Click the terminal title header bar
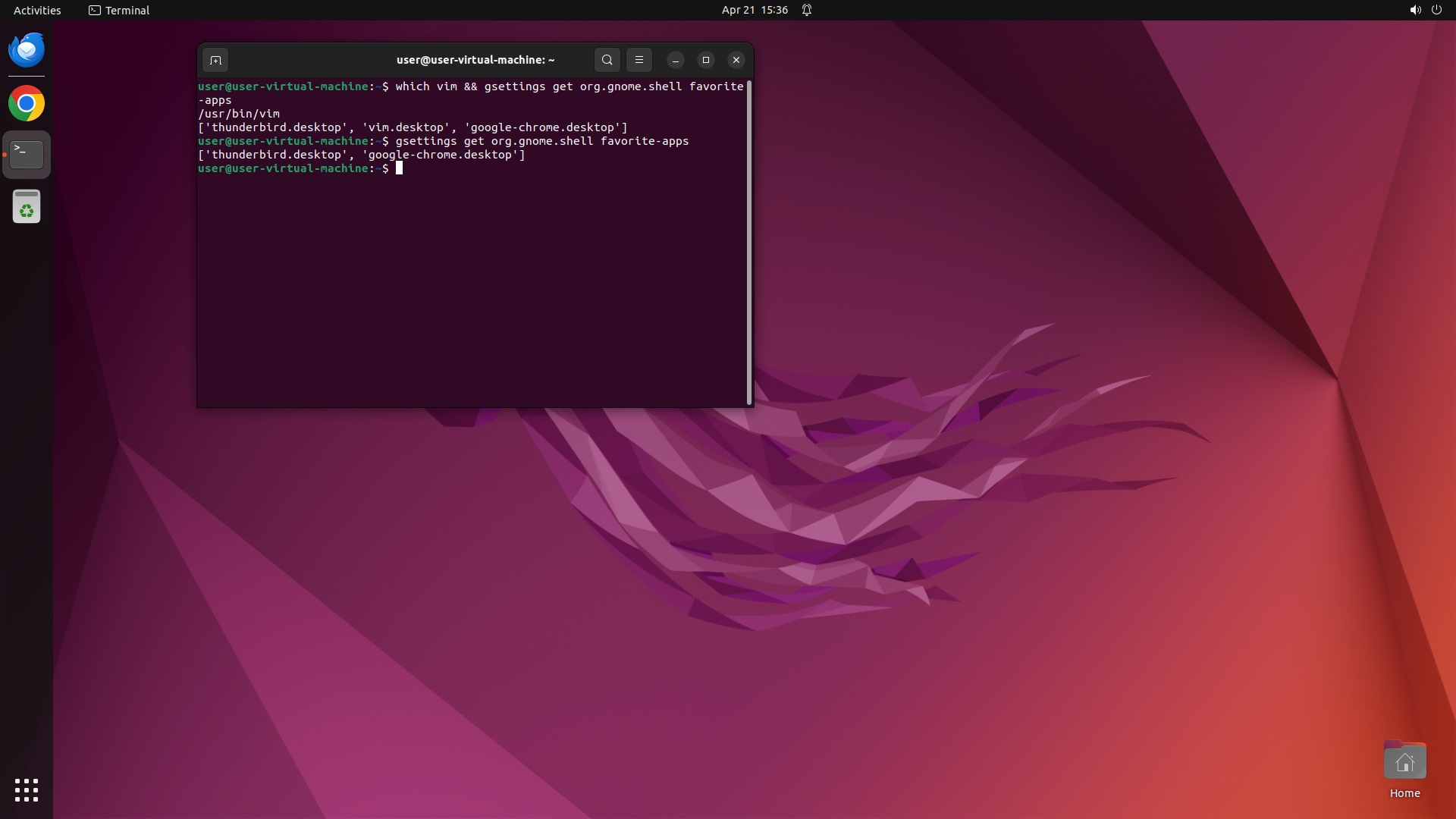 (x=475, y=60)
